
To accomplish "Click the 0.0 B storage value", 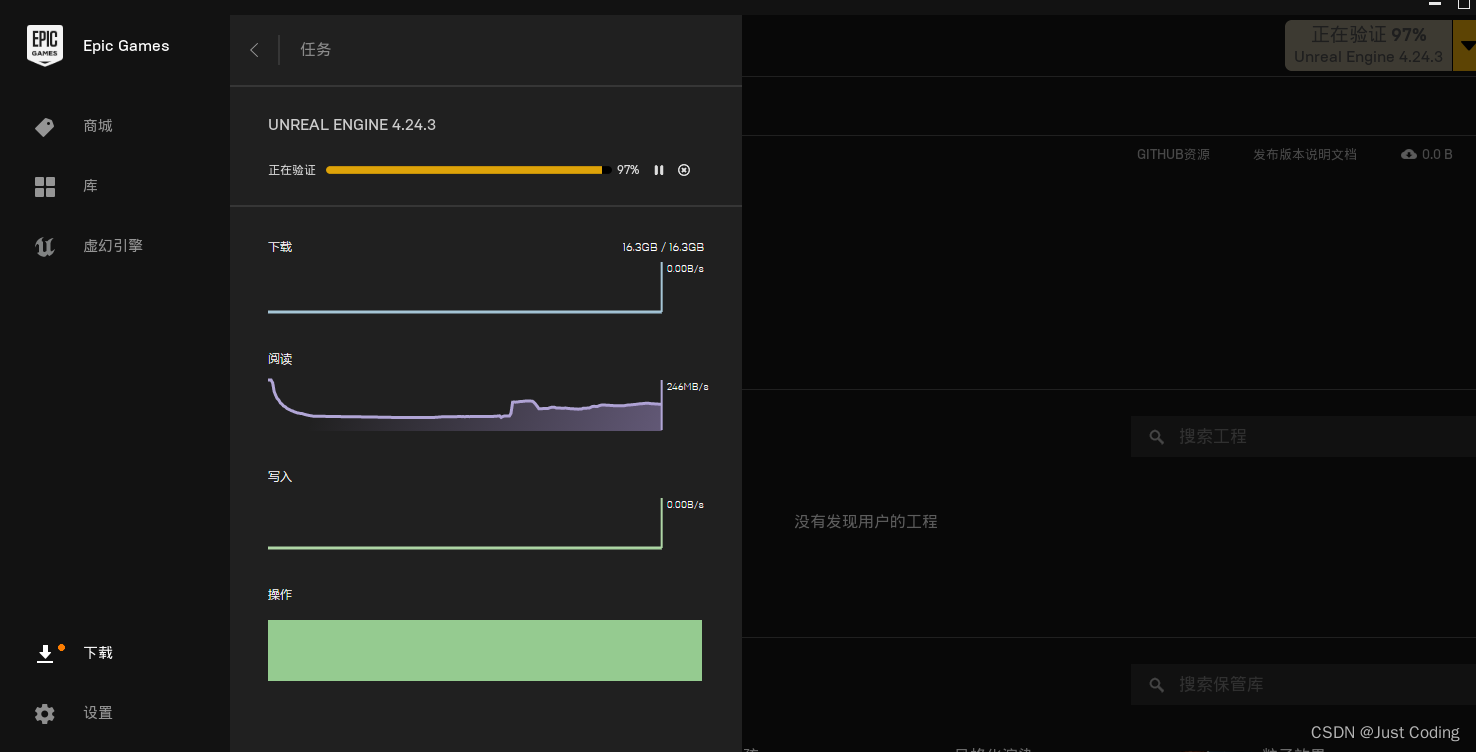I will pos(1437,155).
